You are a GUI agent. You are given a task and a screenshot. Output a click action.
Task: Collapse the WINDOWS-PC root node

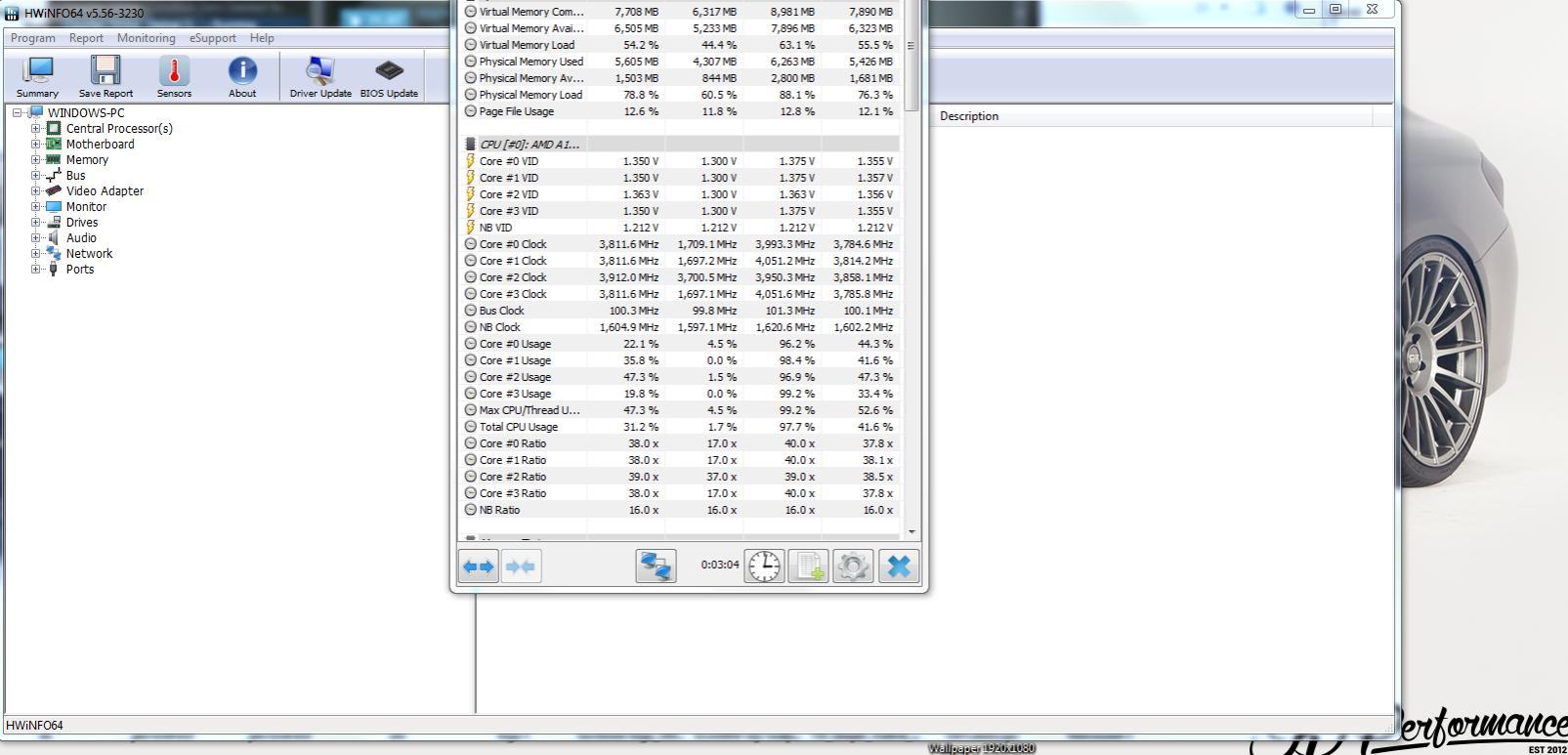coord(18,112)
